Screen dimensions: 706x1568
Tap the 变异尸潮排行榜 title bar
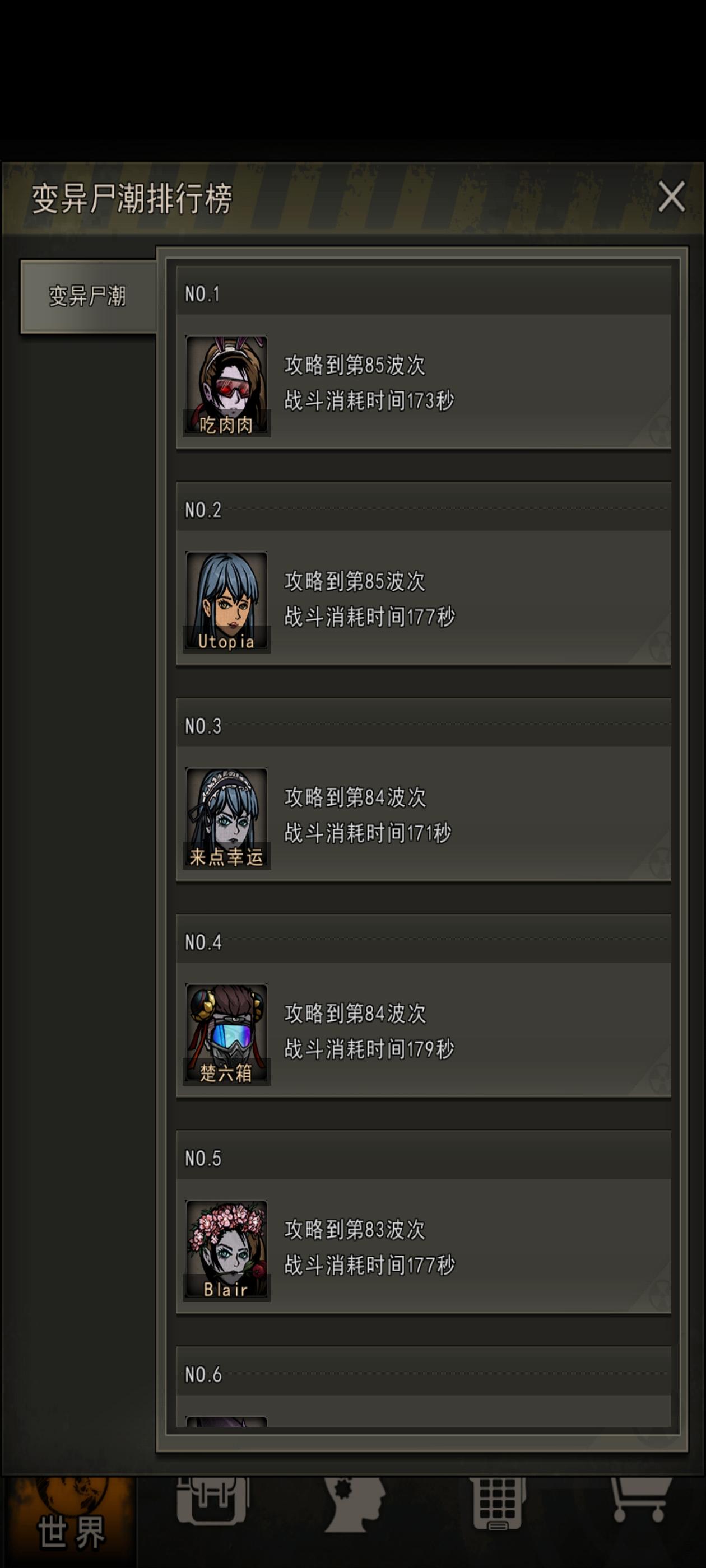point(354,198)
